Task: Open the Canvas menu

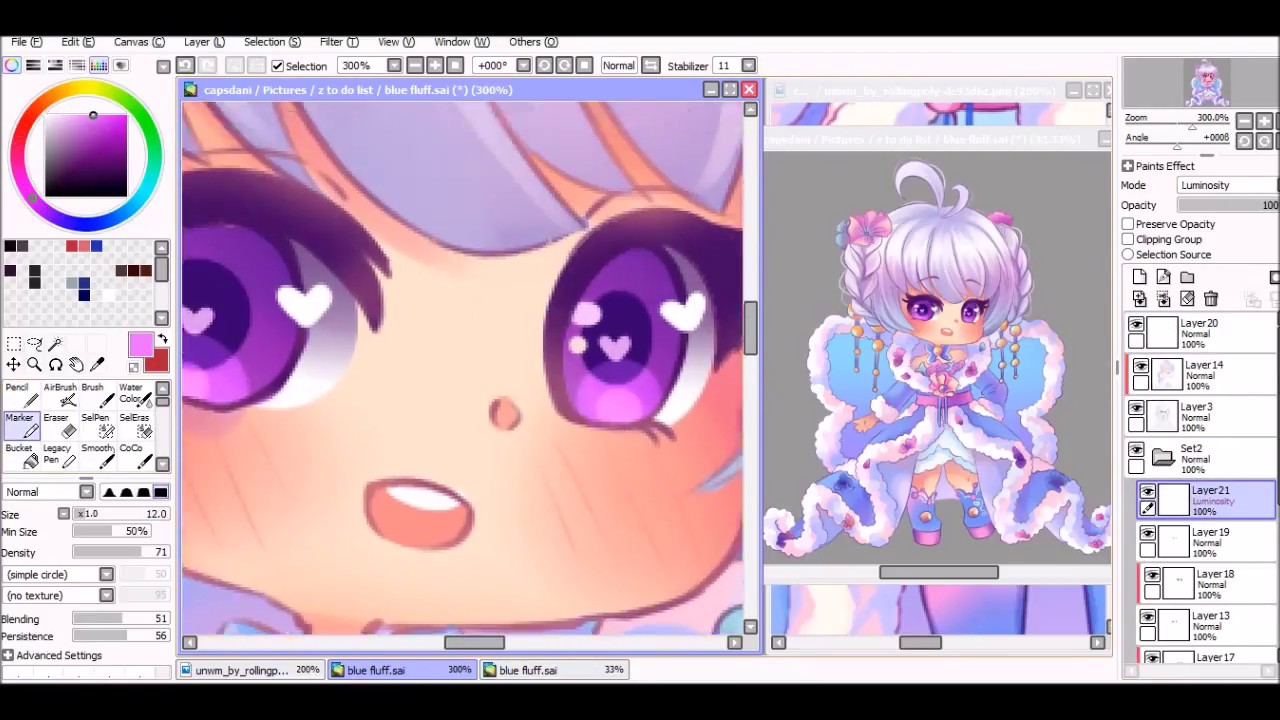Action: [x=139, y=42]
